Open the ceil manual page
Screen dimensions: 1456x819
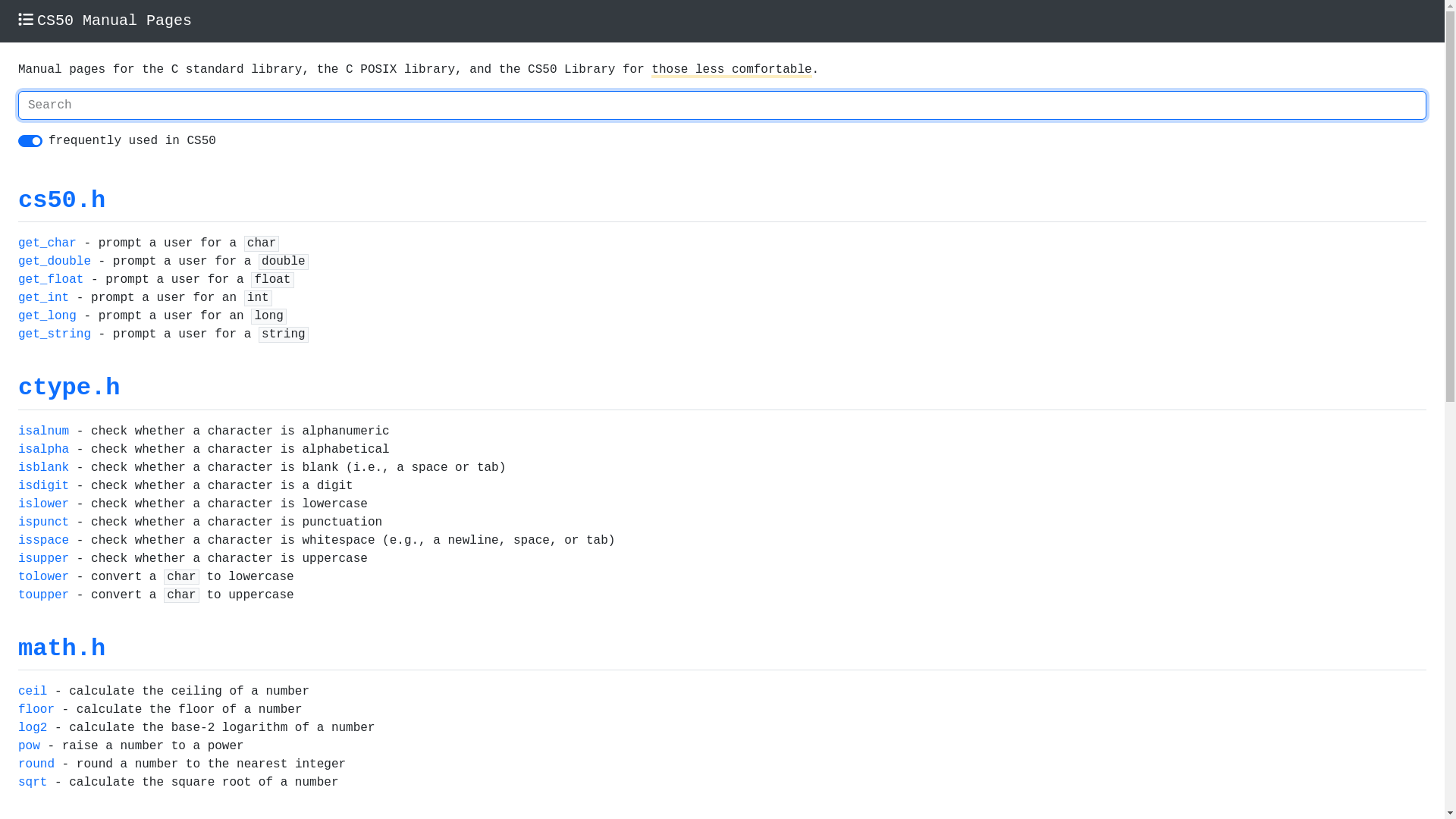[x=33, y=692]
